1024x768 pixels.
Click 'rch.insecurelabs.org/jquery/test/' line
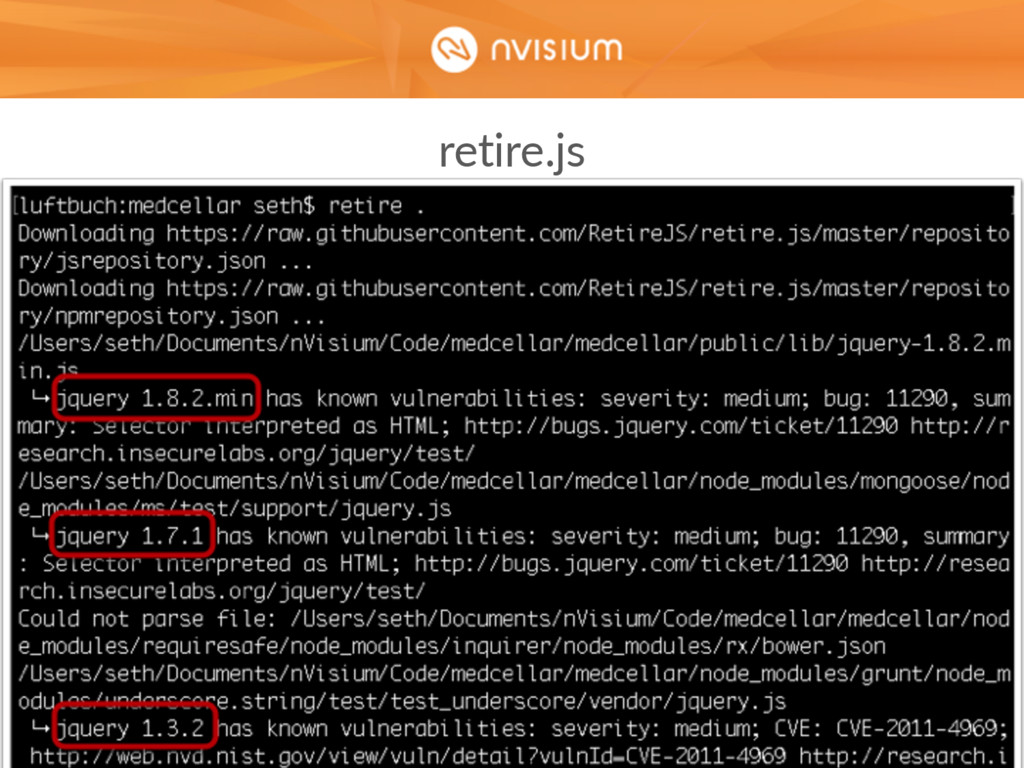tap(221, 591)
